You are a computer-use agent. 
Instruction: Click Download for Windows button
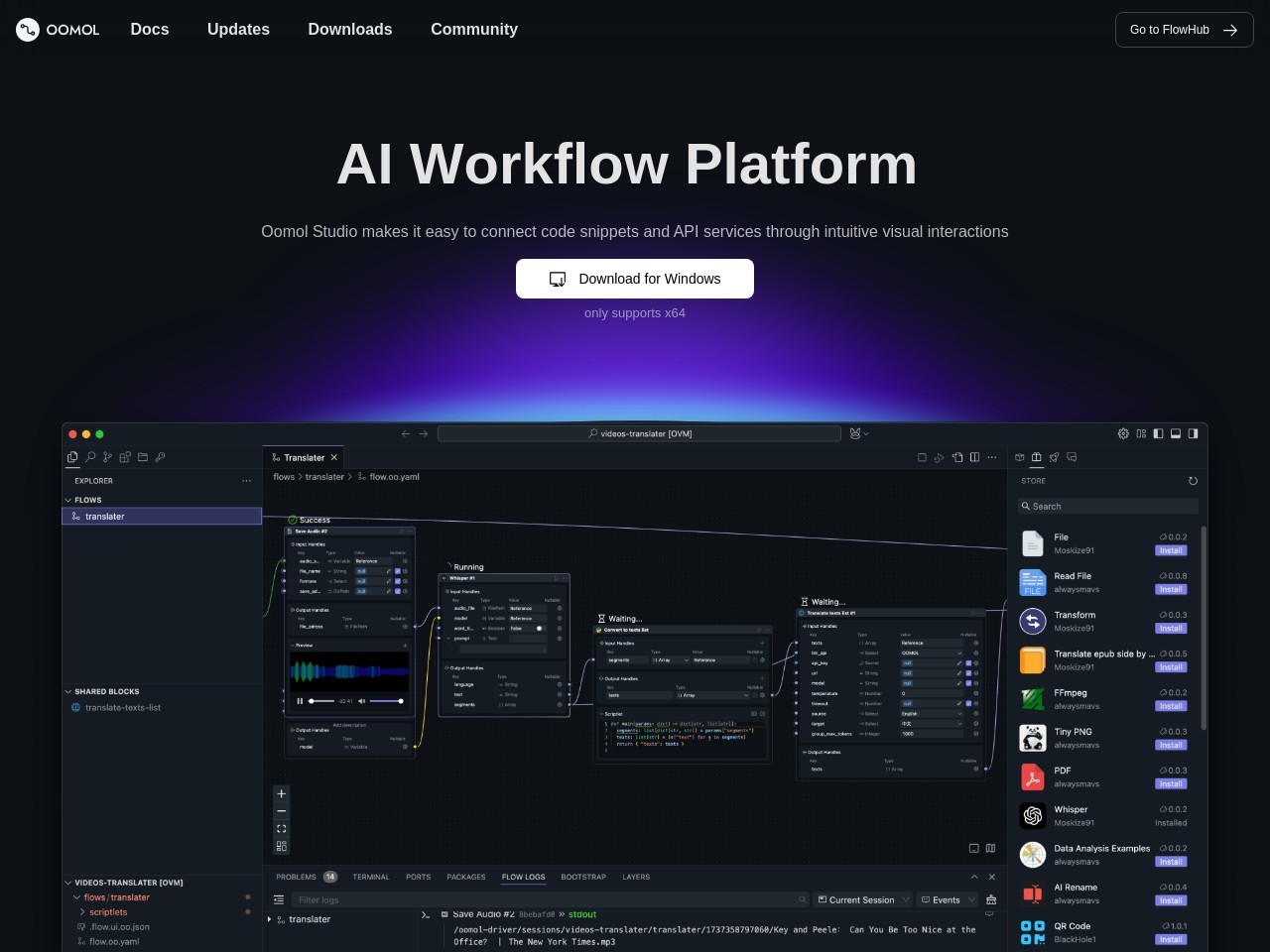[x=635, y=279]
